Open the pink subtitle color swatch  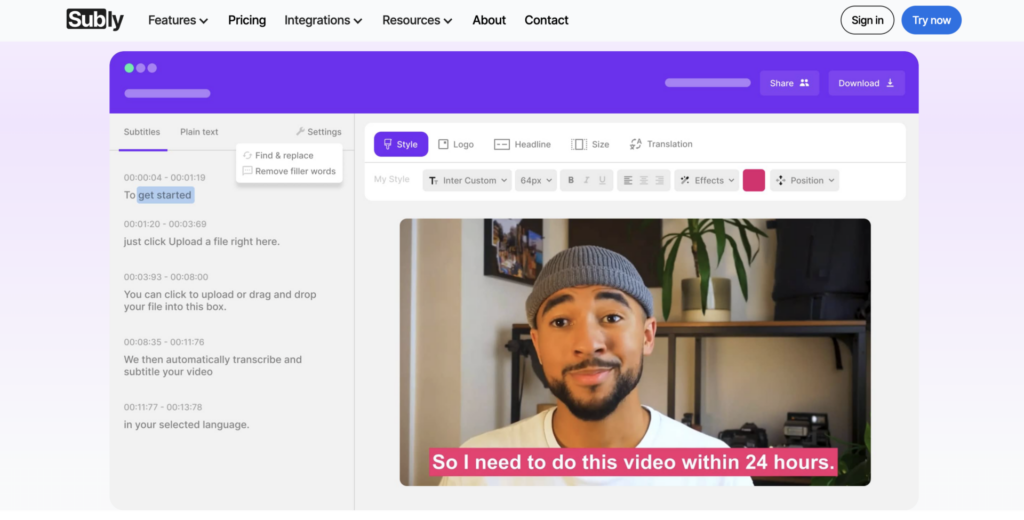tap(754, 181)
